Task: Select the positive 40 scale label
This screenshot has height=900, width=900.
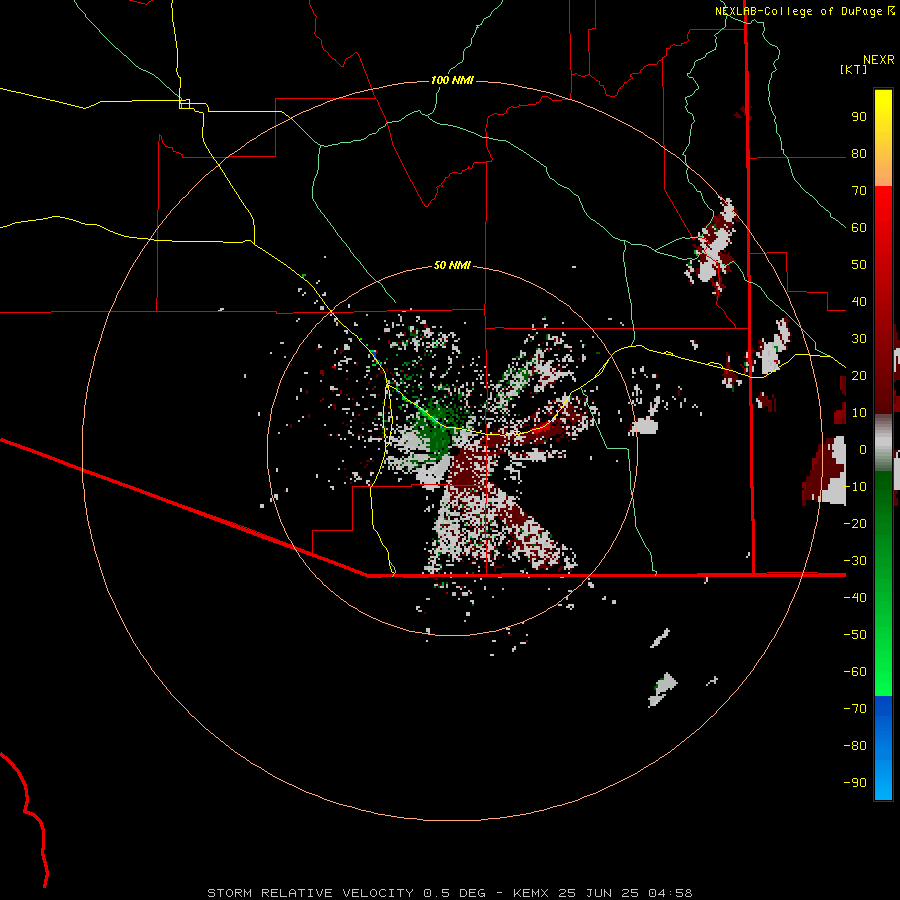Action: tap(859, 301)
